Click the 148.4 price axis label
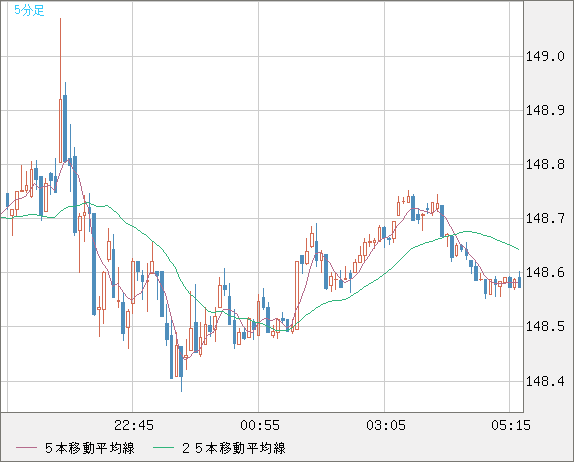This screenshot has height=462, width=574. click(545, 381)
